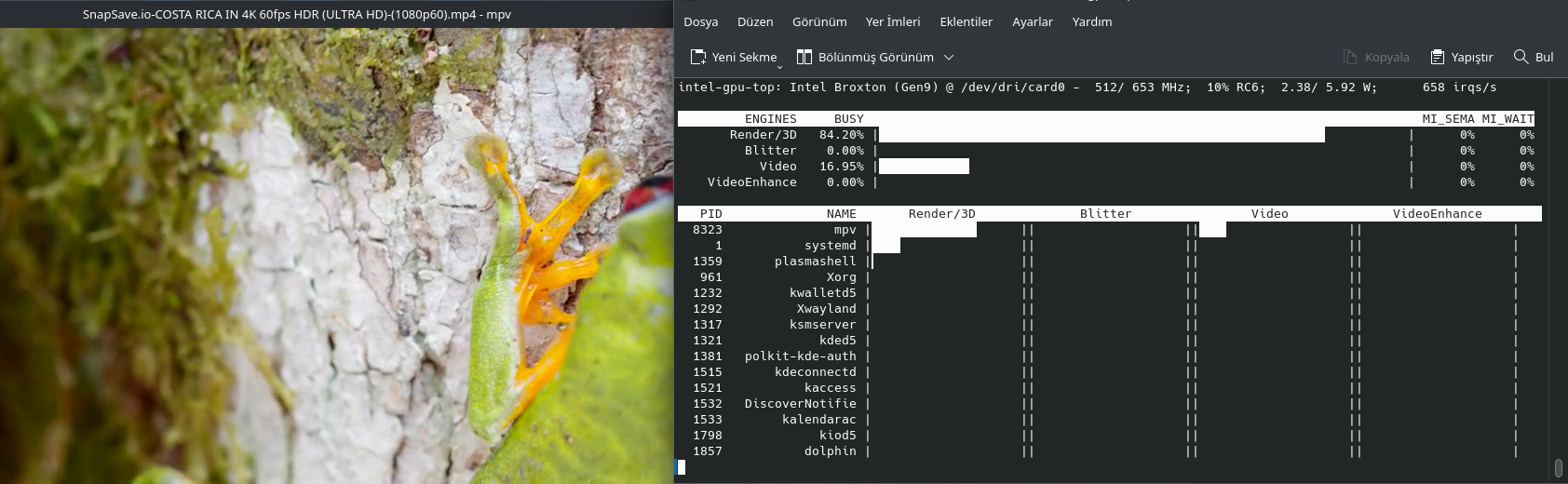The width and height of the screenshot is (1568, 484).
Task: Click the mpv process name
Action: 845,230
